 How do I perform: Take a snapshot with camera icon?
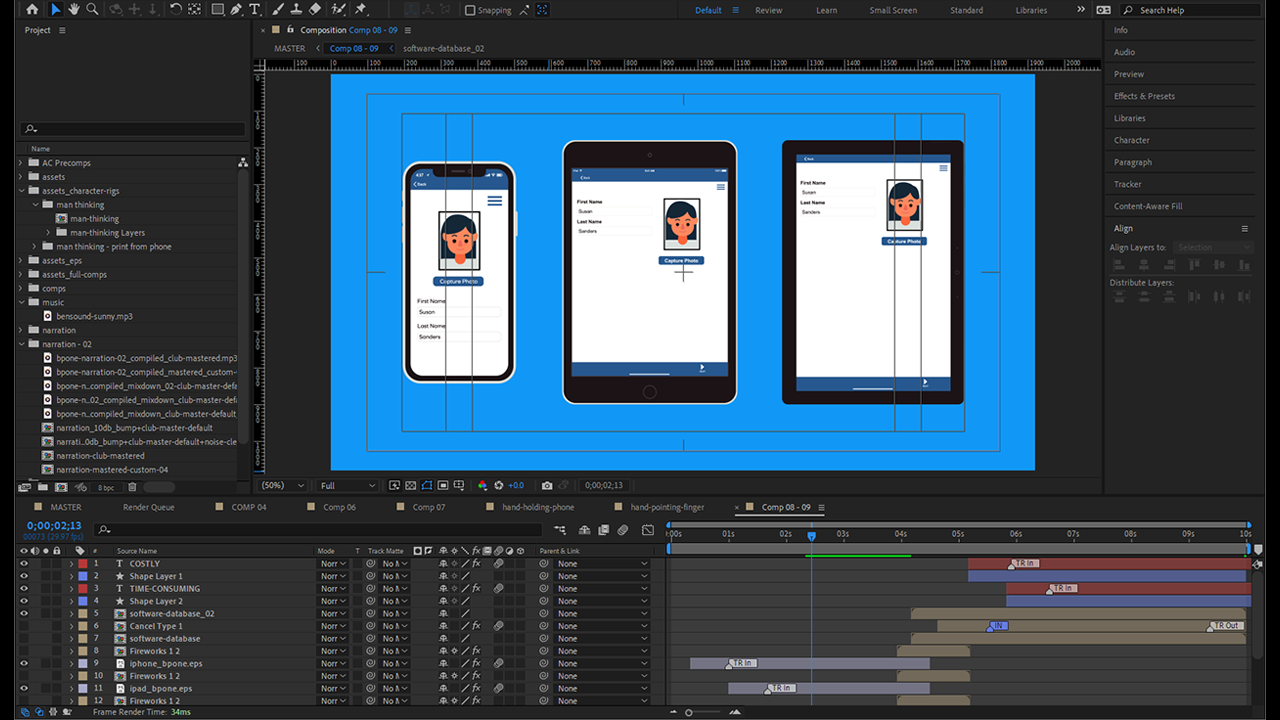pyautogui.click(x=547, y=485)
